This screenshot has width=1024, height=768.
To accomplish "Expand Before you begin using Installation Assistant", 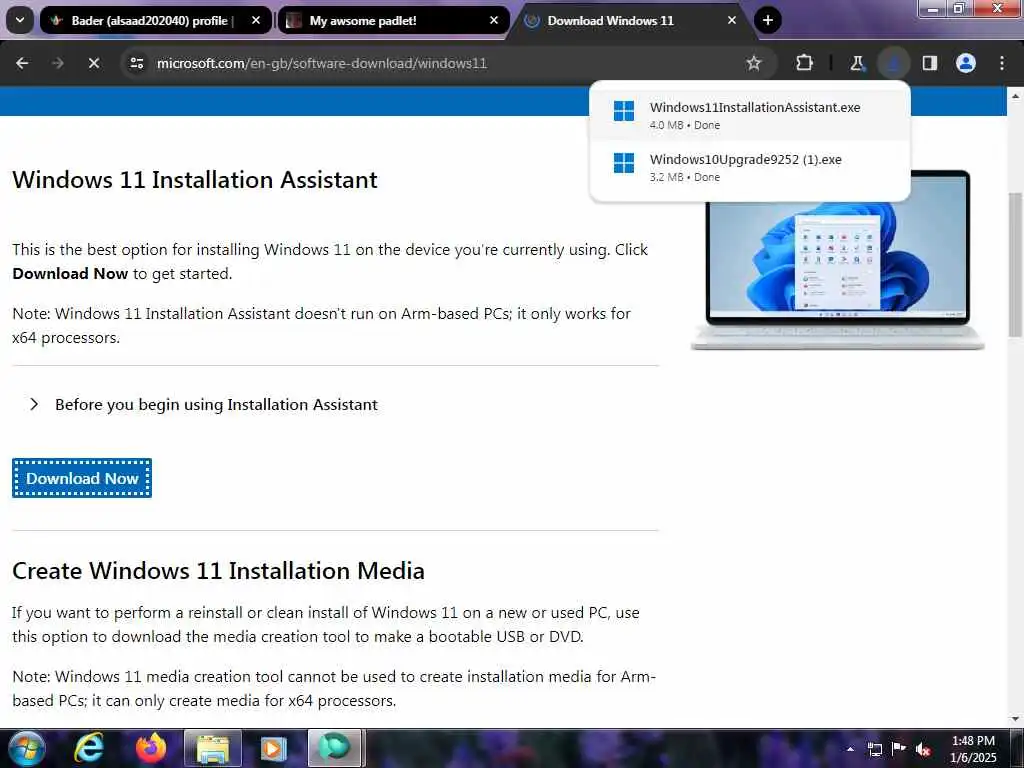I will (x=204, y=404).
